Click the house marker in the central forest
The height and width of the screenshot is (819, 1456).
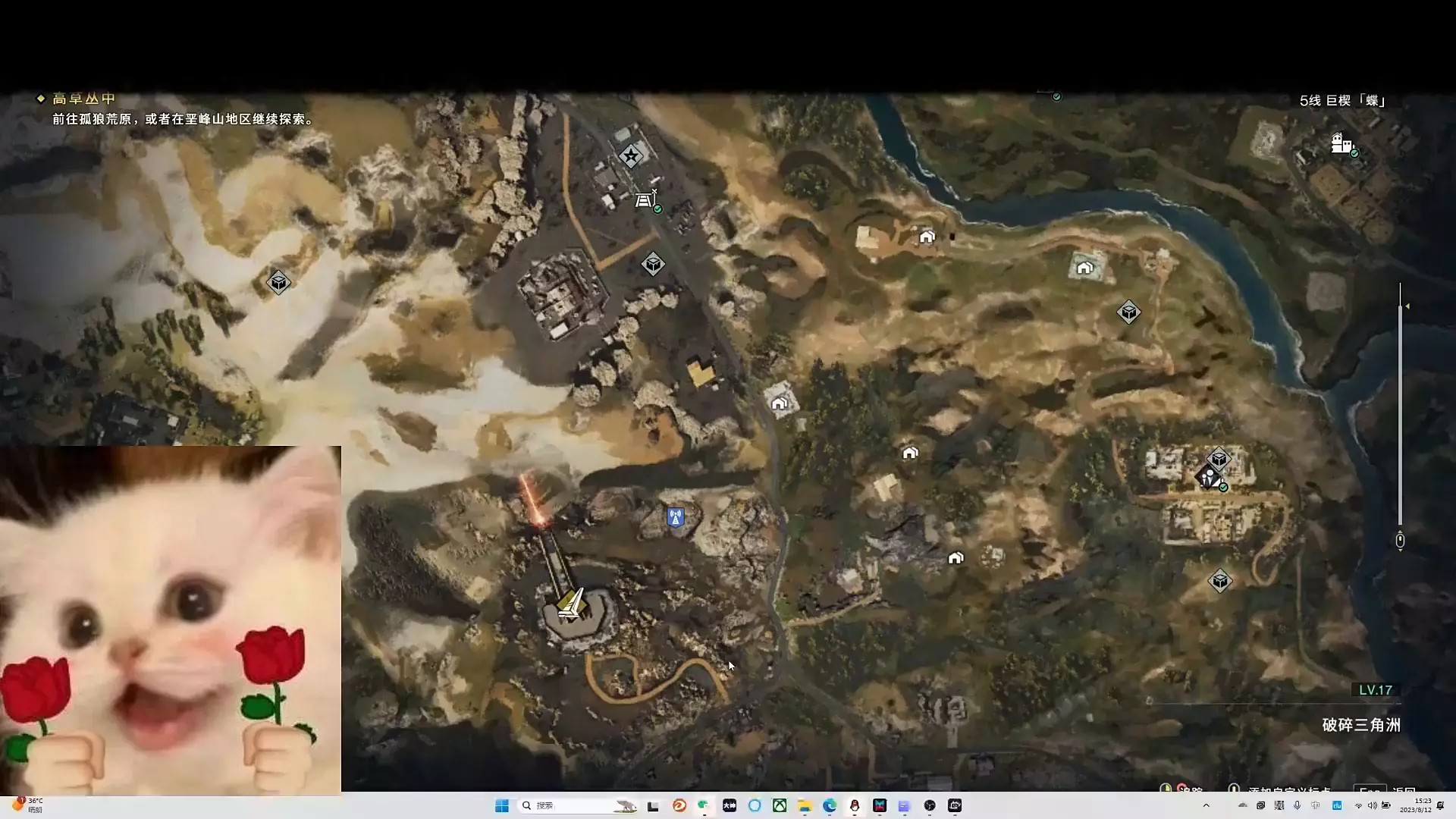(x=910, y=453)
